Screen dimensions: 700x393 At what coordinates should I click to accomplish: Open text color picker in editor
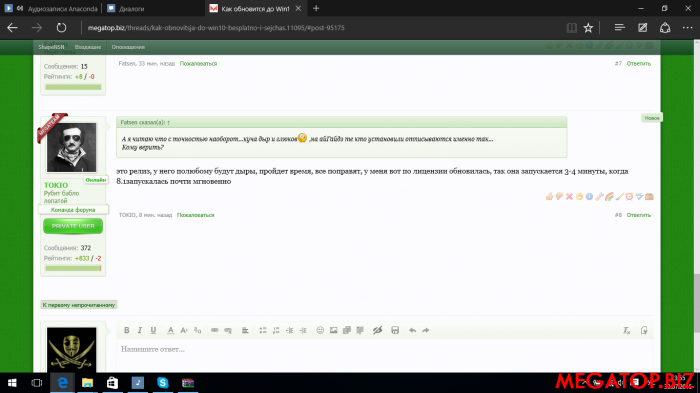171,330
